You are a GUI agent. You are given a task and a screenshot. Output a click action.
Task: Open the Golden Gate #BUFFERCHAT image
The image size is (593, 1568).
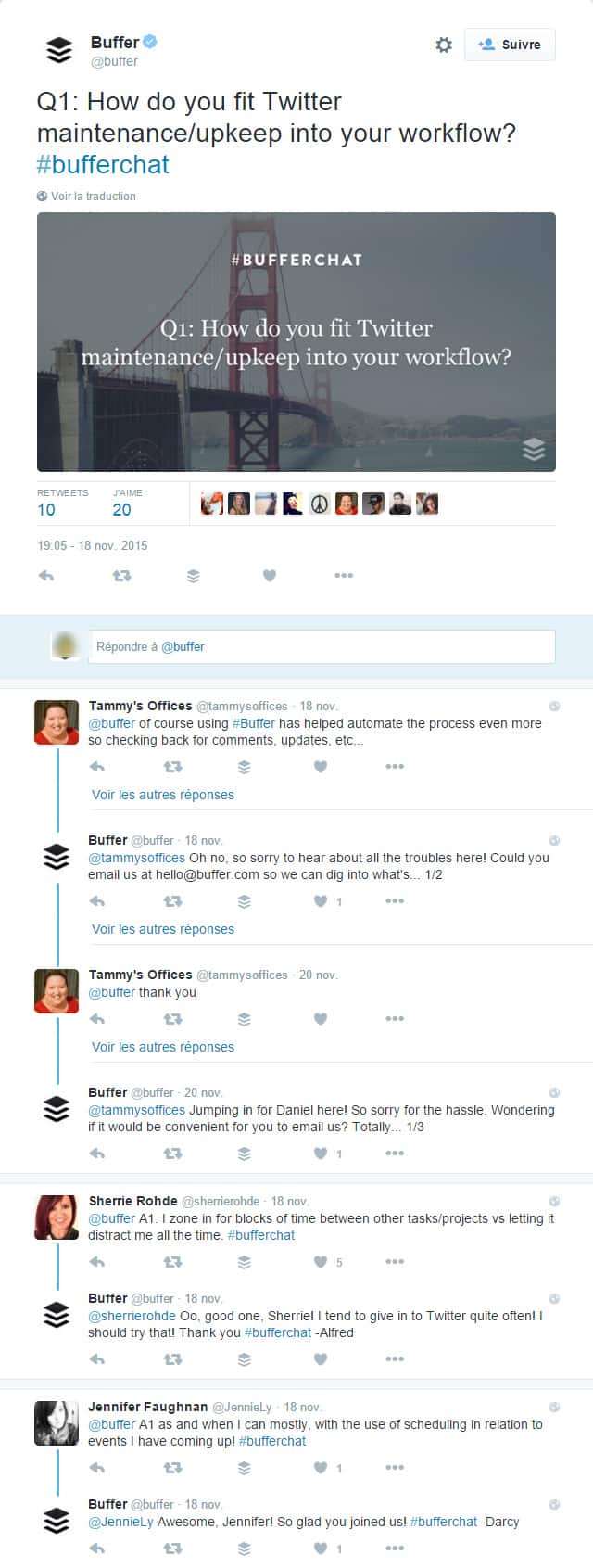(296, 342)
